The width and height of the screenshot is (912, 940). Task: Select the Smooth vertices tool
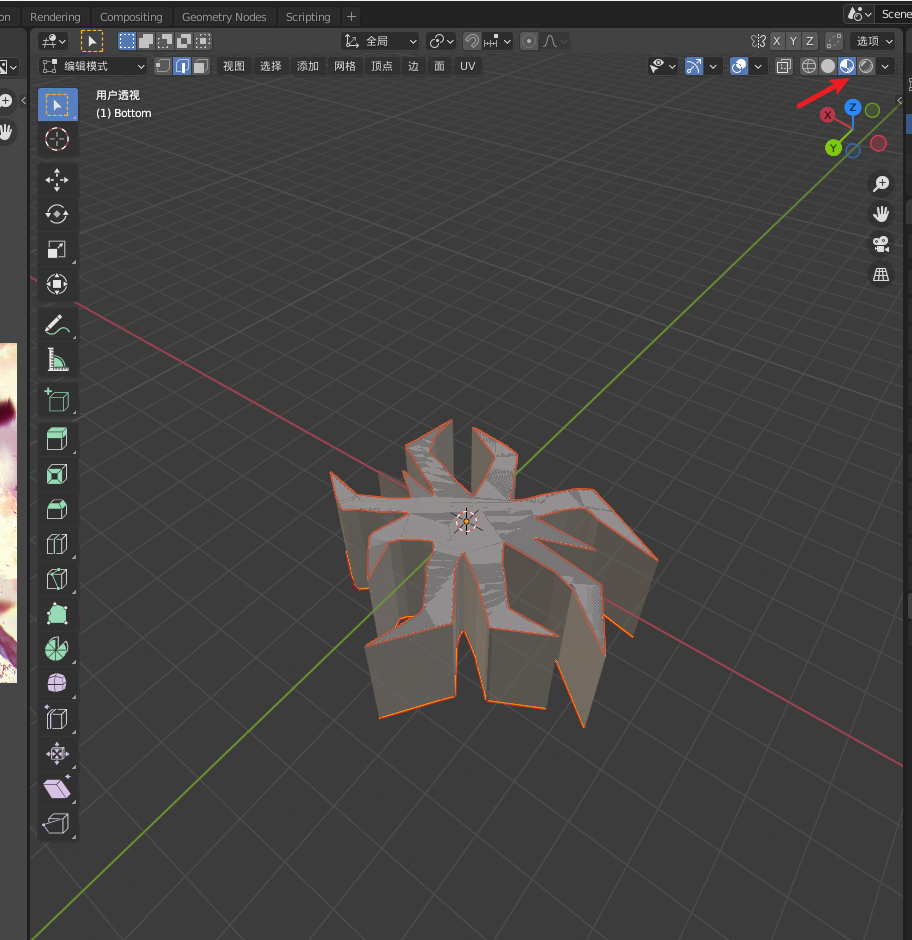click(x=58, y=683)
